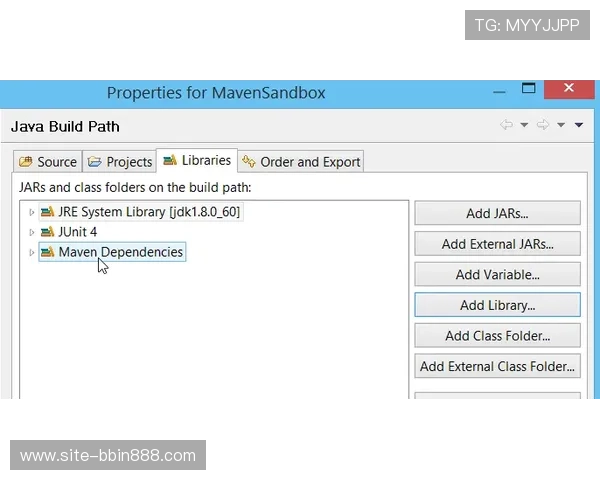
Task: Switch to the Libraries tab
Action: (197, 160)
